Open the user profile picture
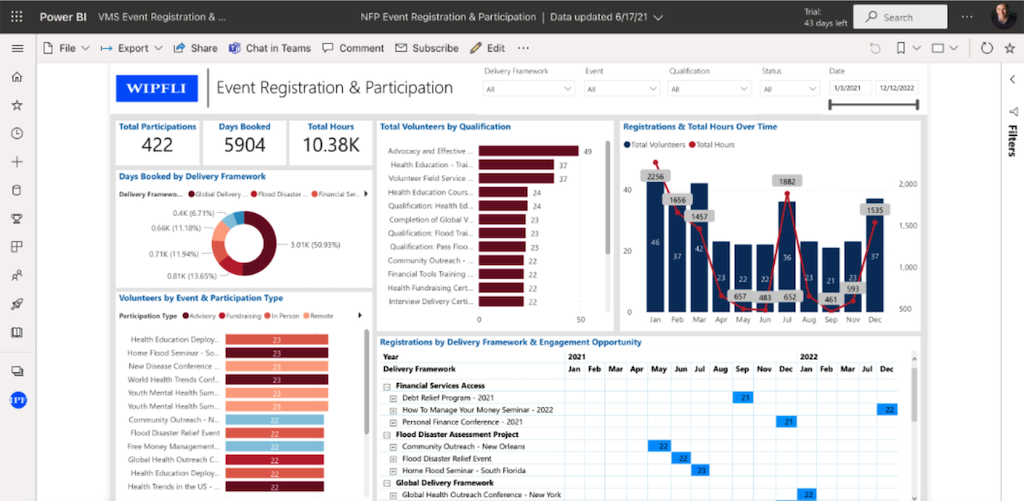Screen dimensions: 1024x501 pyautogui.click(x=1004, y=16)
